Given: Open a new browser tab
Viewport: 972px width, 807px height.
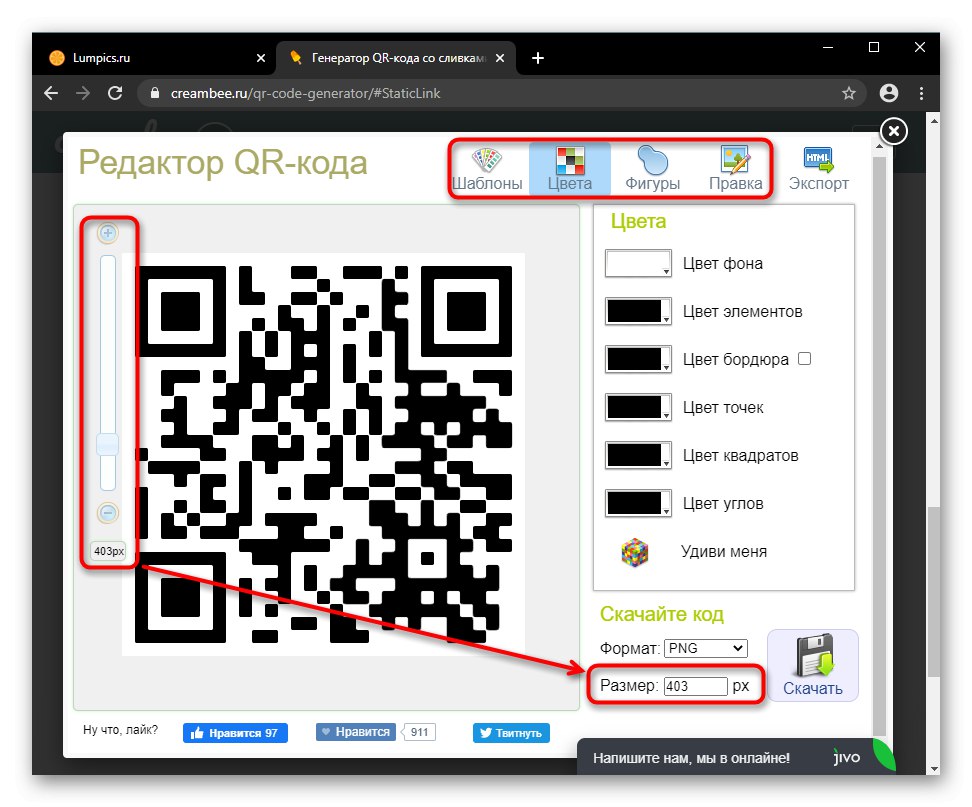Looking at the screenshot, I should (x=538, y=58).
